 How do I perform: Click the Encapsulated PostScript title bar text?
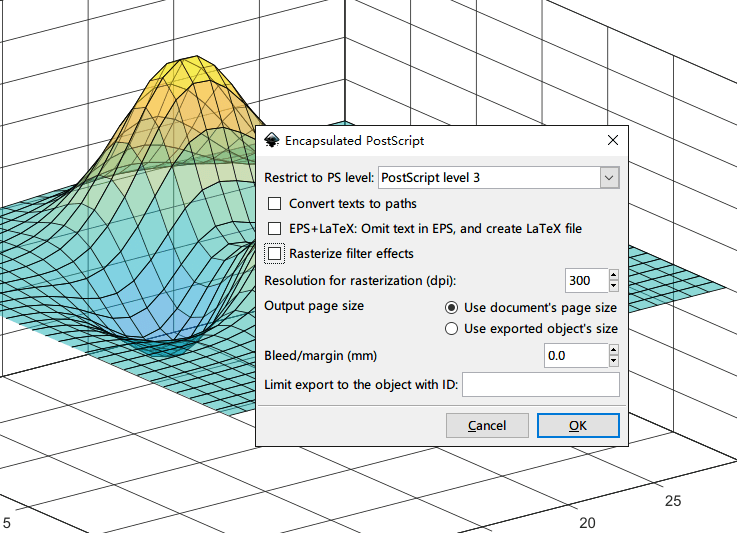coord(355,141)
